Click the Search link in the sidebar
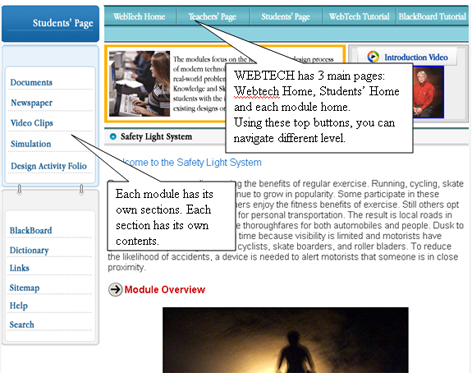 pos(22,324)
